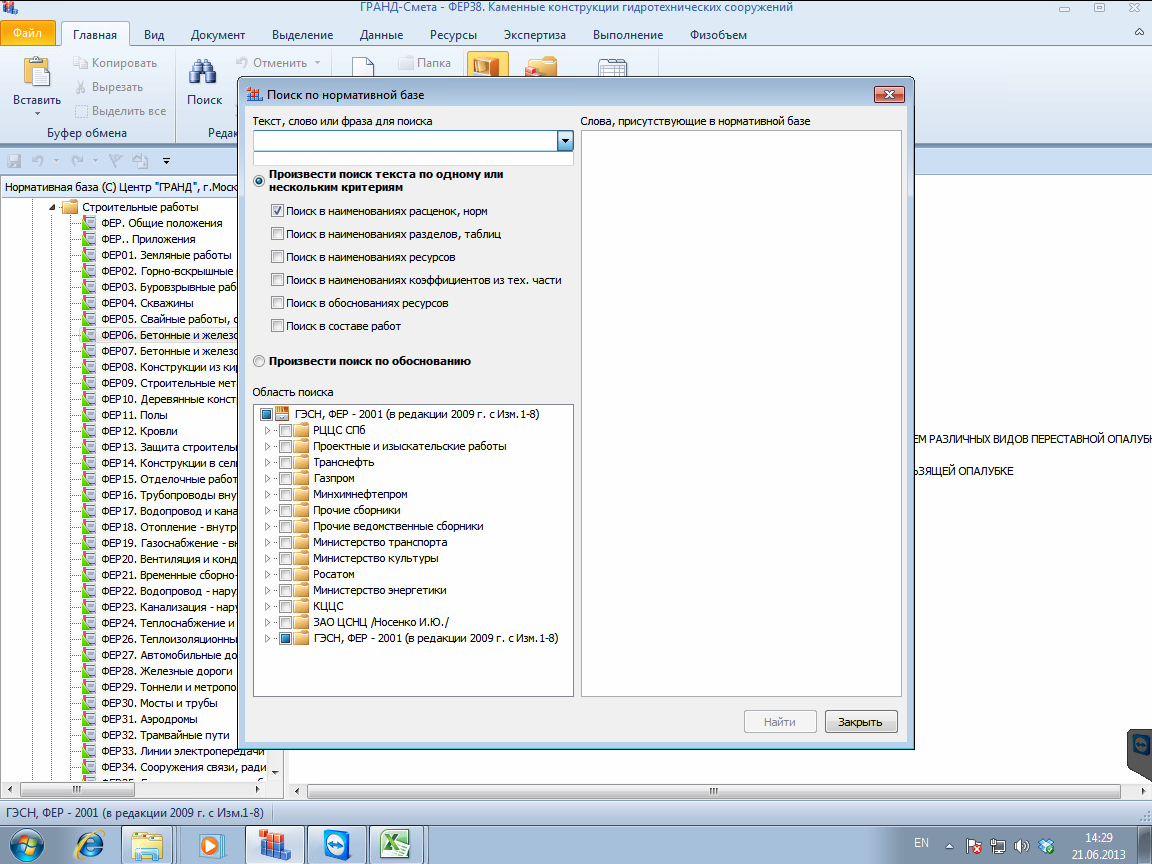Open the Файл menu
This screenshot has width=1152, height=864.
pos(27,33)
